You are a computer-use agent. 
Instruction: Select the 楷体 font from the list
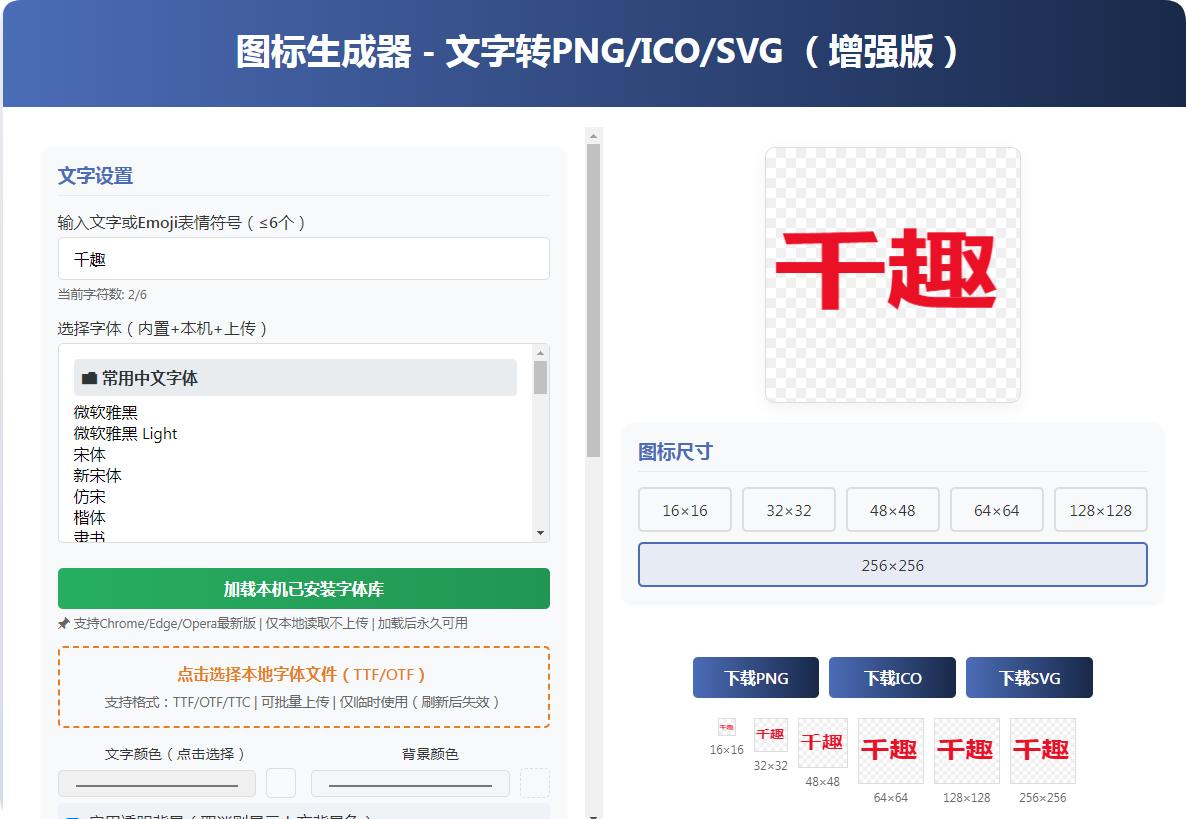coord(89,517)
